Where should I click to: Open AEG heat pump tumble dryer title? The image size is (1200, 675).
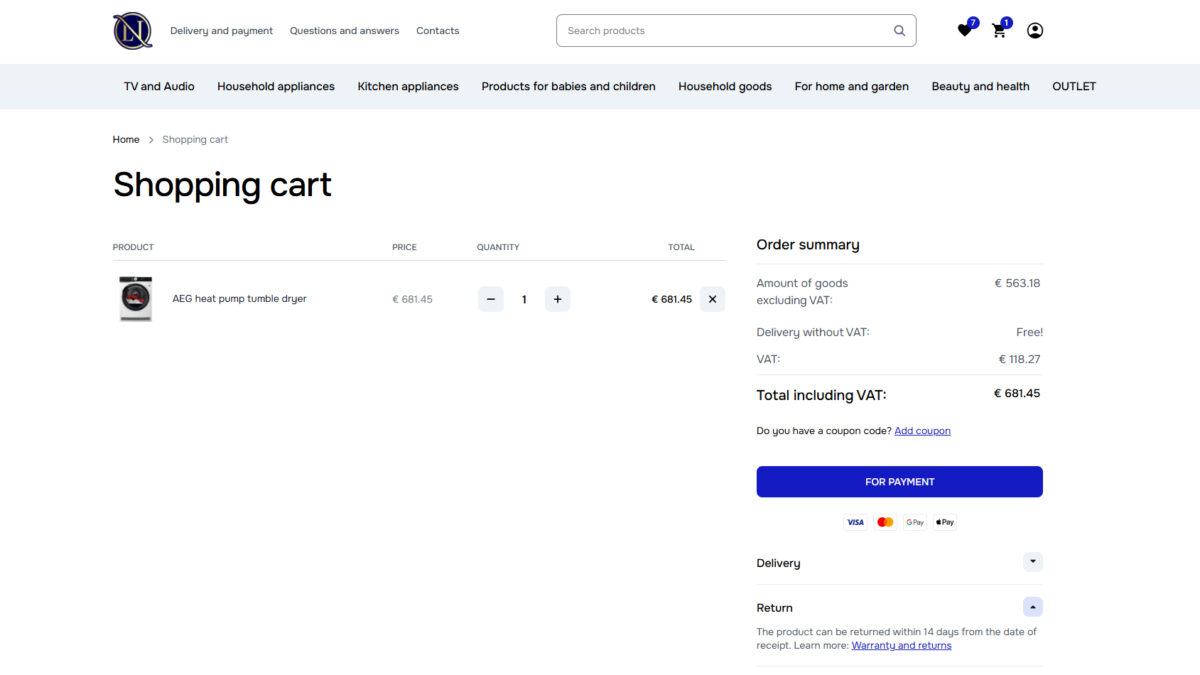click(239, 299)
